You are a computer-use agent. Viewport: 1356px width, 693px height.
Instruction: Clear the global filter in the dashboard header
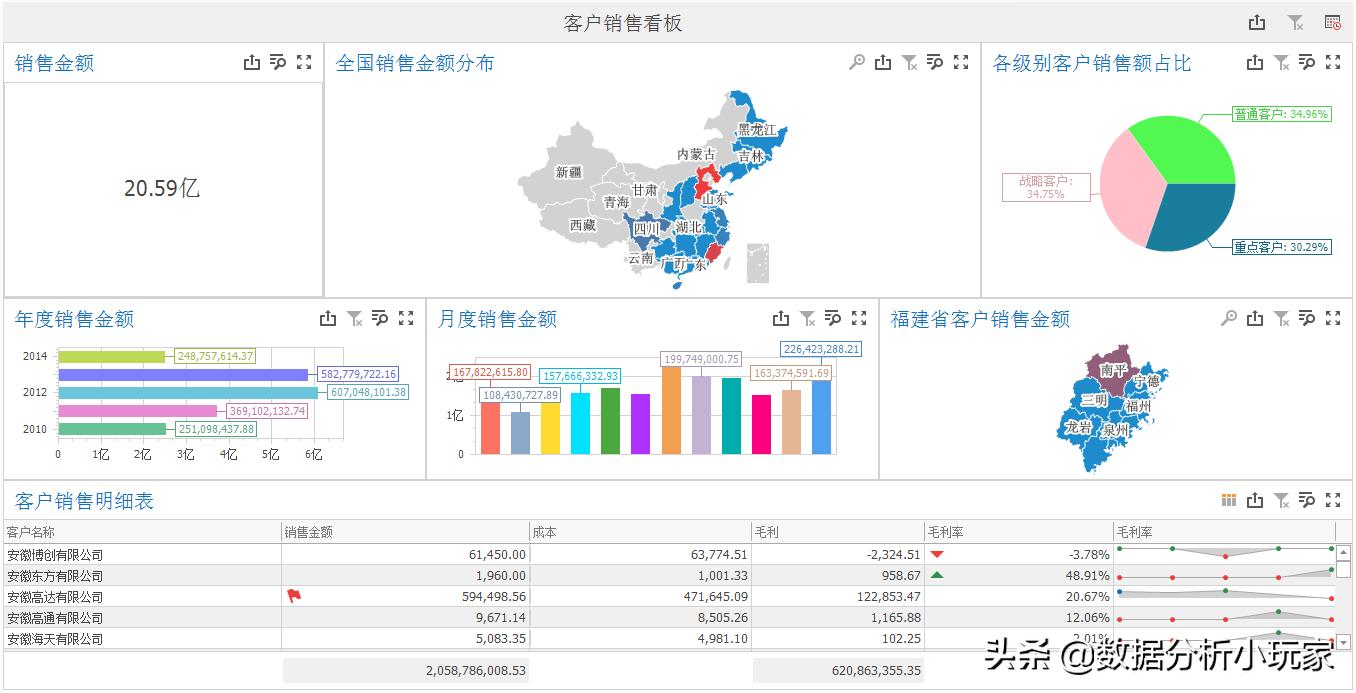(x=1294, y=21)
